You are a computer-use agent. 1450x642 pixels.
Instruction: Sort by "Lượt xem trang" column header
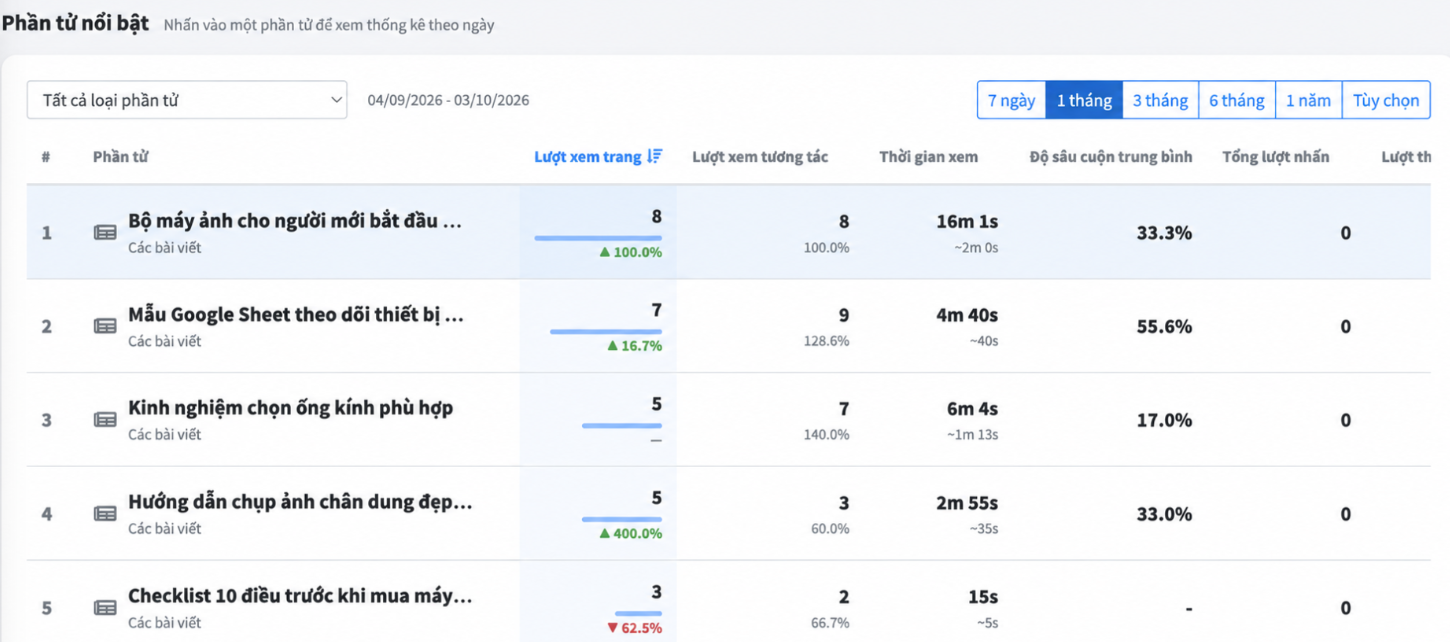(588, 157)
